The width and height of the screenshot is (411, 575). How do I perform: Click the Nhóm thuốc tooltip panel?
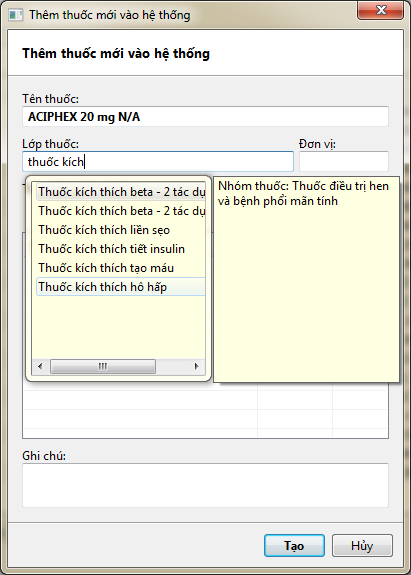[306, 279]
